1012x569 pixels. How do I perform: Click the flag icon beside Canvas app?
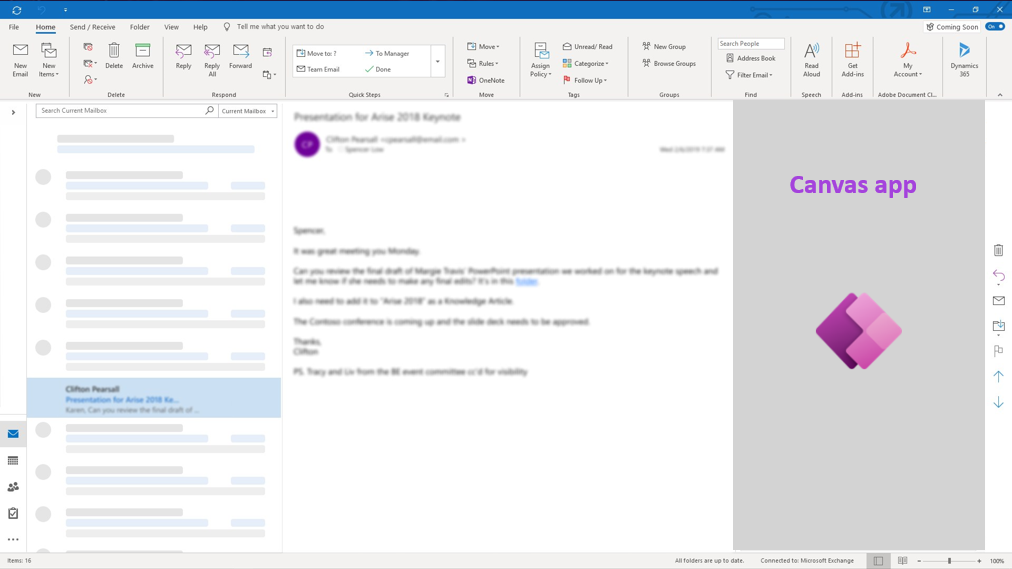point(998,351)
